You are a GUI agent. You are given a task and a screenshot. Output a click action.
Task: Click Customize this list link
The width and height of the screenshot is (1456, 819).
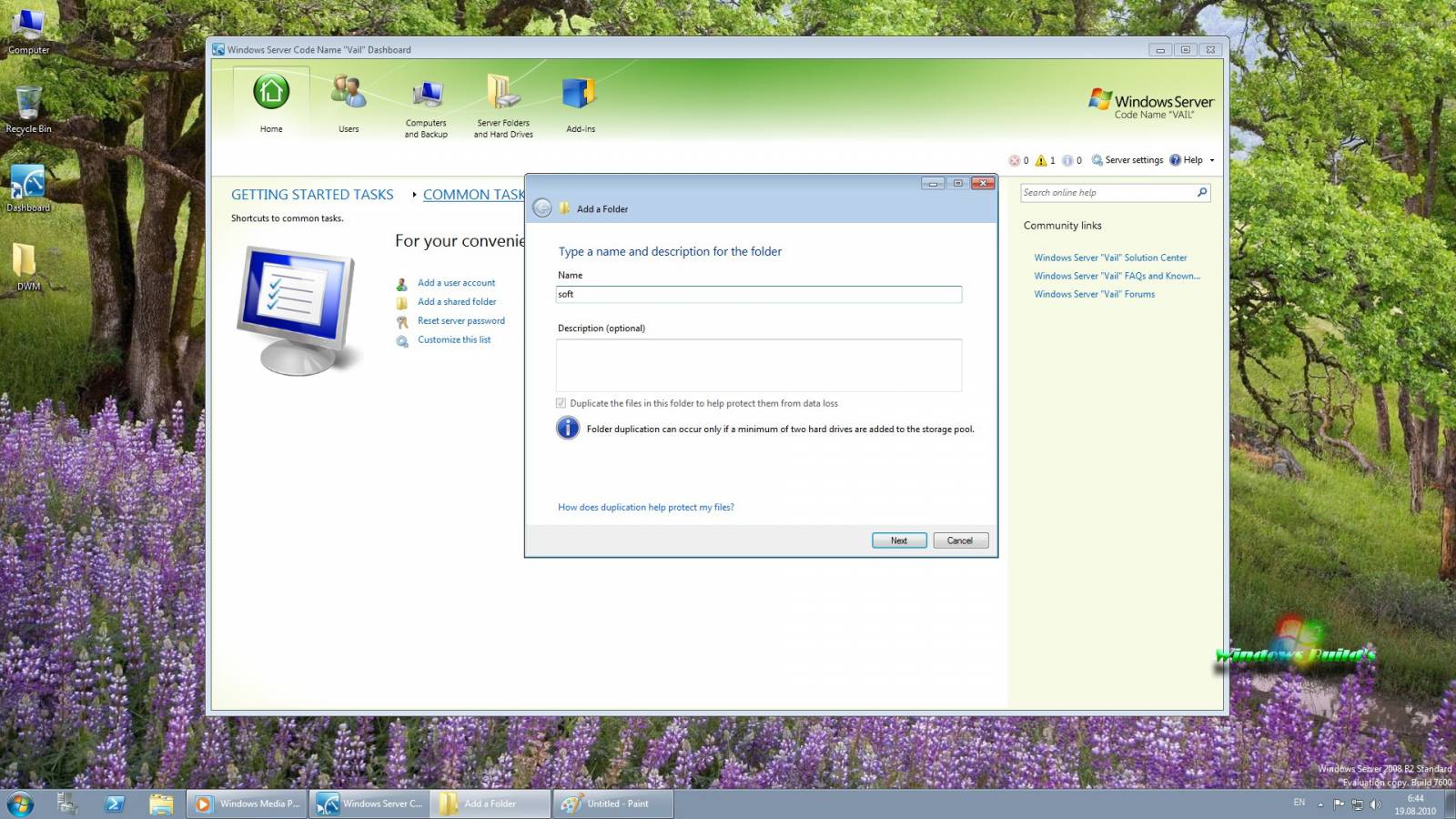454,340
